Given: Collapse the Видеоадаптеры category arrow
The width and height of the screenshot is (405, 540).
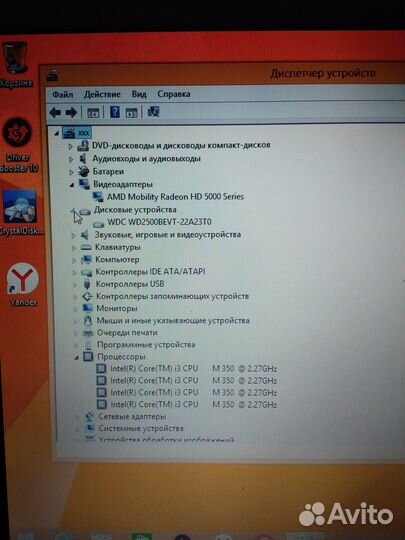Looking at the screenshot, I should coord(72,185).
